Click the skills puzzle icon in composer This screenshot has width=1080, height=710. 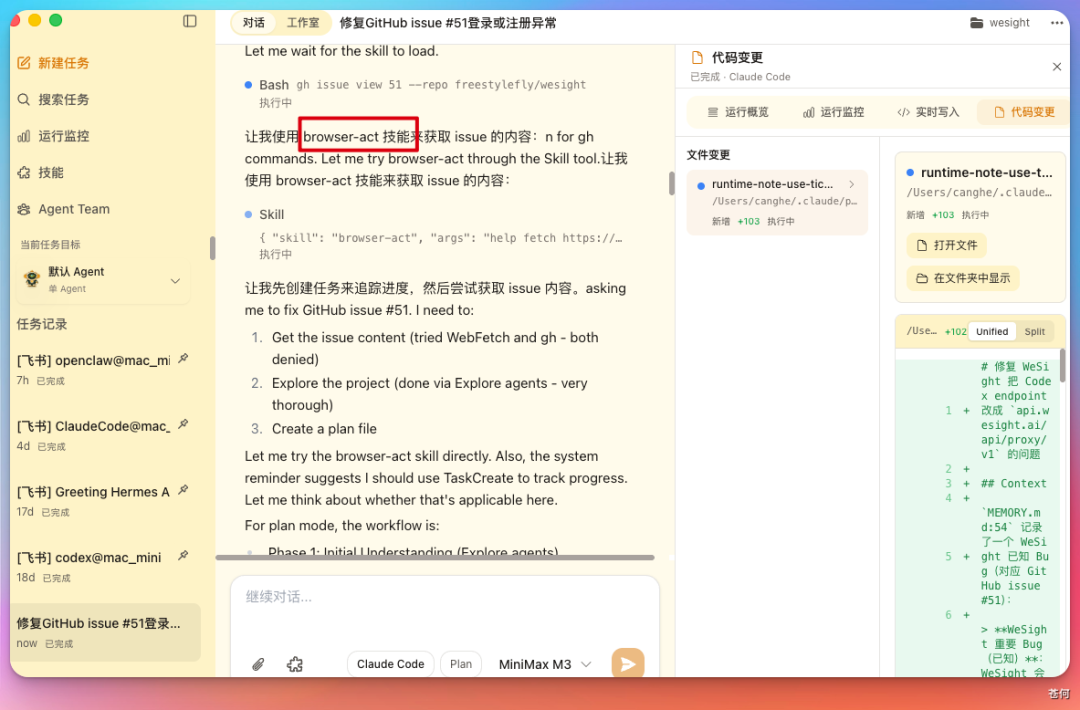pyautogui.click(x=295, y=664)
